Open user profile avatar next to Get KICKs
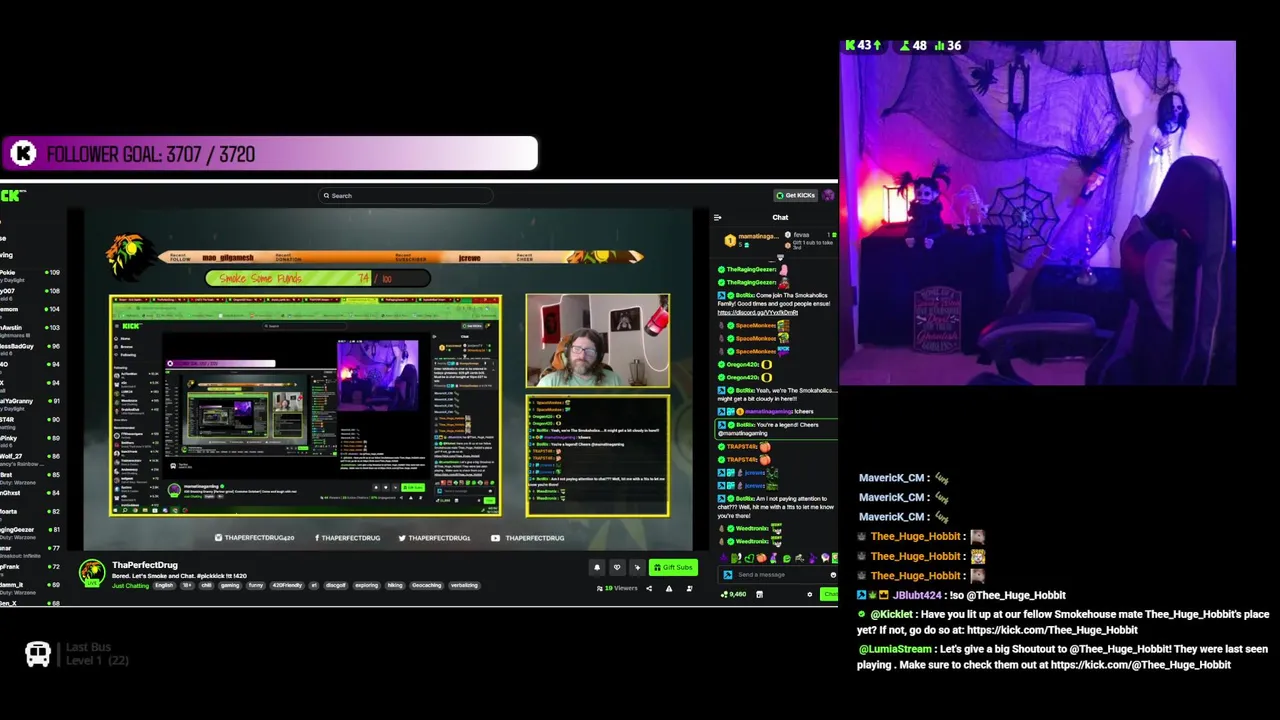This screenshot has width=1280, height=720. [829, 195]
